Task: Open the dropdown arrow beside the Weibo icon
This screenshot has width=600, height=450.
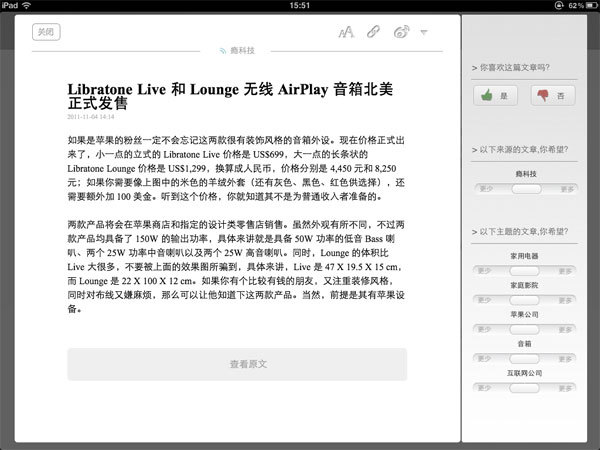Action: pos(424,32)
